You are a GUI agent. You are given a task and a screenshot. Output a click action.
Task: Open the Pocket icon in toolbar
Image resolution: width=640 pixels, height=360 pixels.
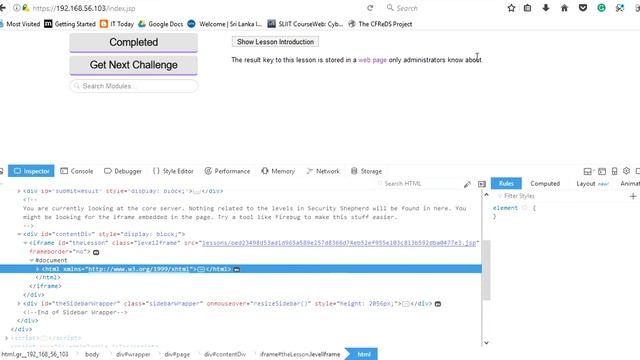tap(583, 8)
